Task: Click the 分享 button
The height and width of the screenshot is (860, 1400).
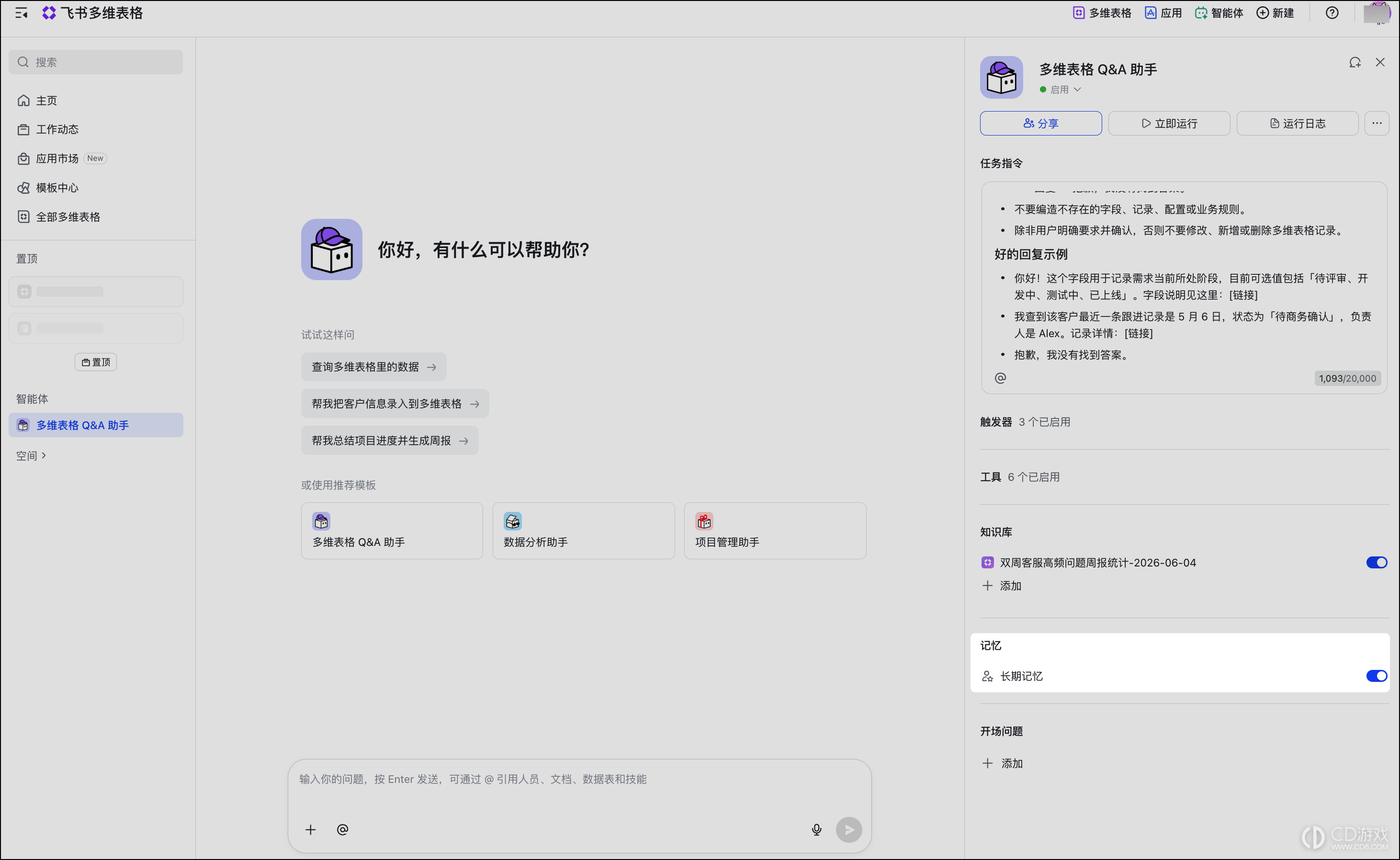Action: click(x=1040, y=124)
